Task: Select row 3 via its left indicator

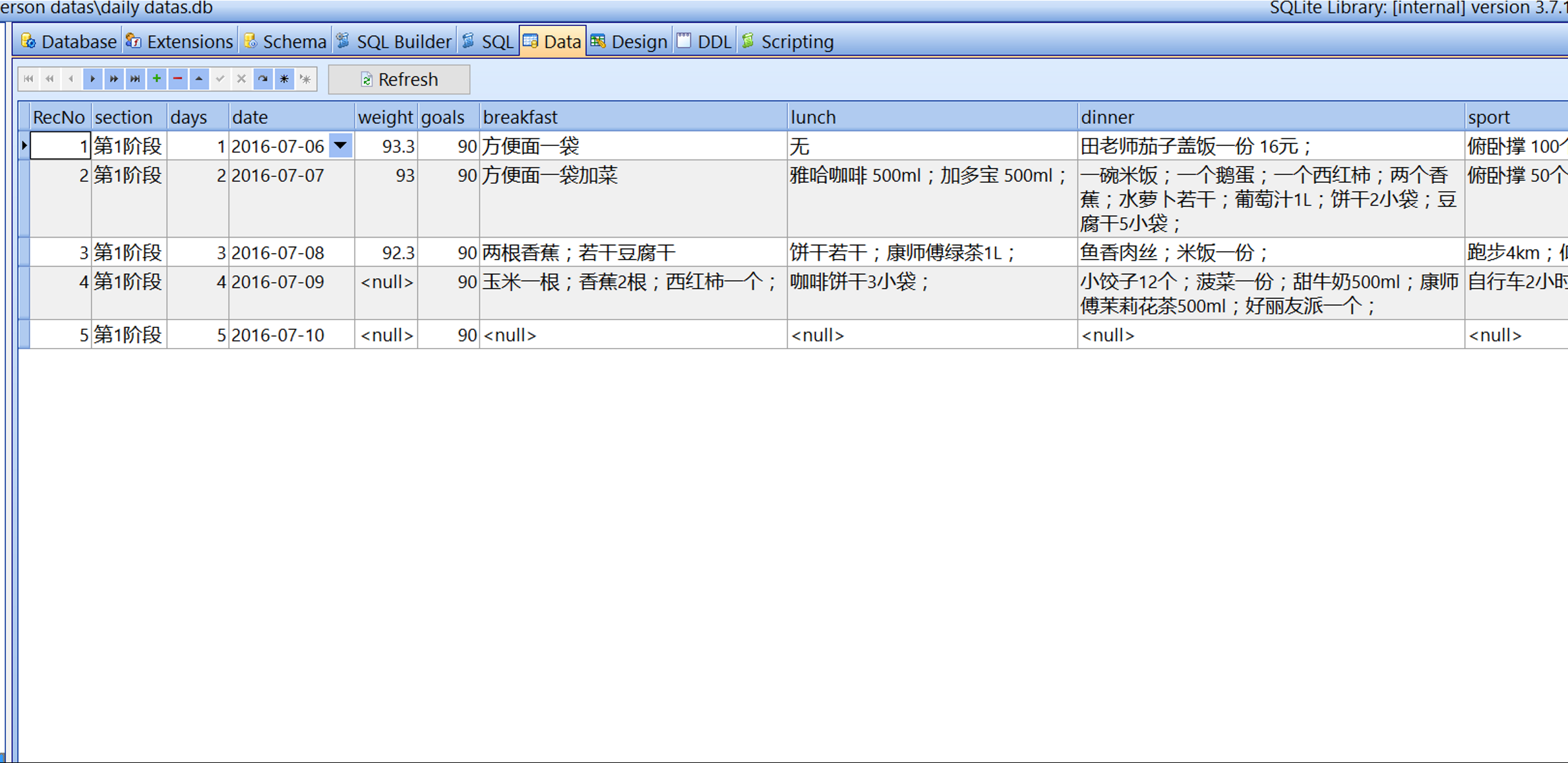Action: [24, 252]
